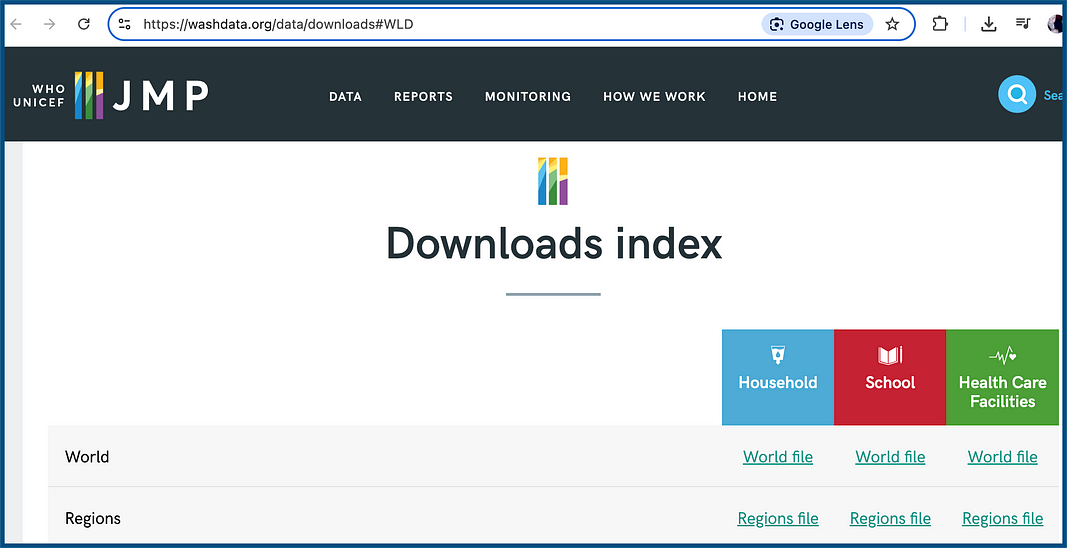Download the Household World file
Screen dimensions: 1067x548
778,457
